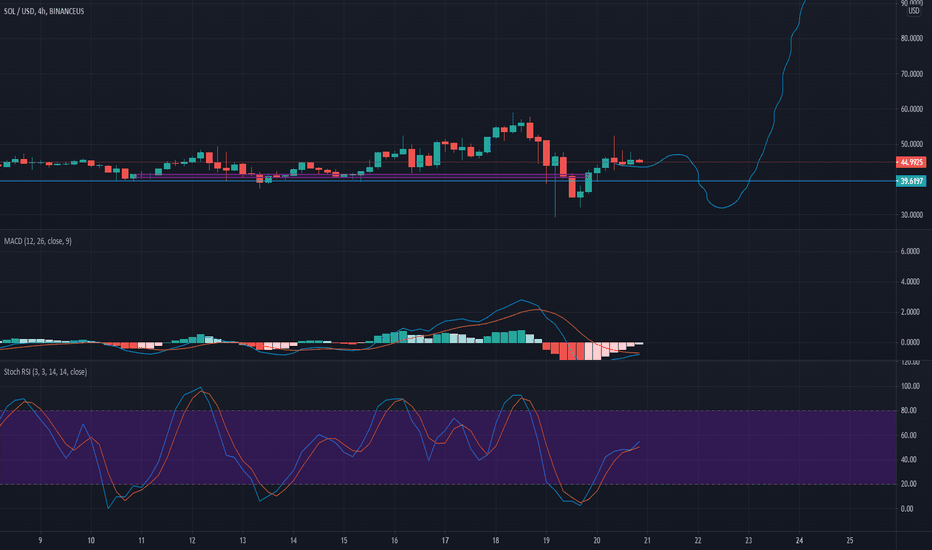This screenshot has height=550, width=932.
Task: Click date 22 on the time axis
Action: 698,540
